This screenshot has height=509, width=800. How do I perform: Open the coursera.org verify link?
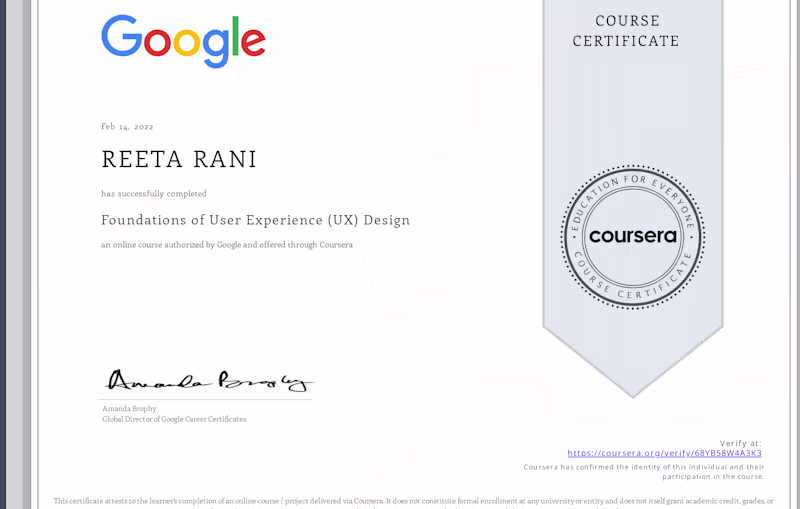(664, 453)
